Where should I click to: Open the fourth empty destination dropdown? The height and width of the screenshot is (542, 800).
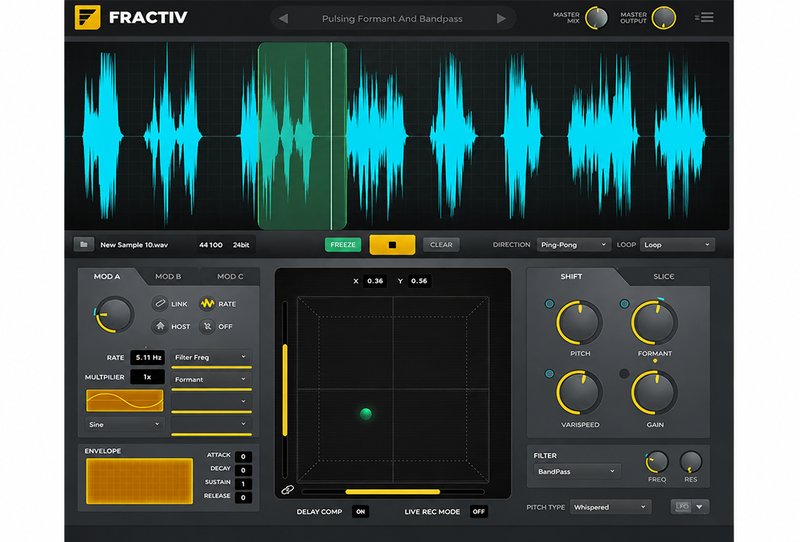(x=211, y=424)
